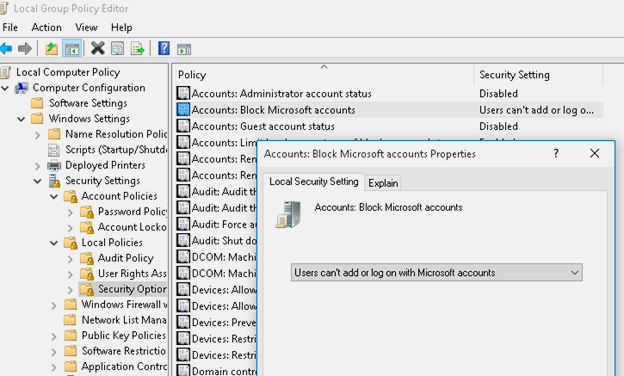Image resolution: width=624 pixels, height=376 pixels.
Task: Click the Export List toolbar icon
Action: (138, 49)
